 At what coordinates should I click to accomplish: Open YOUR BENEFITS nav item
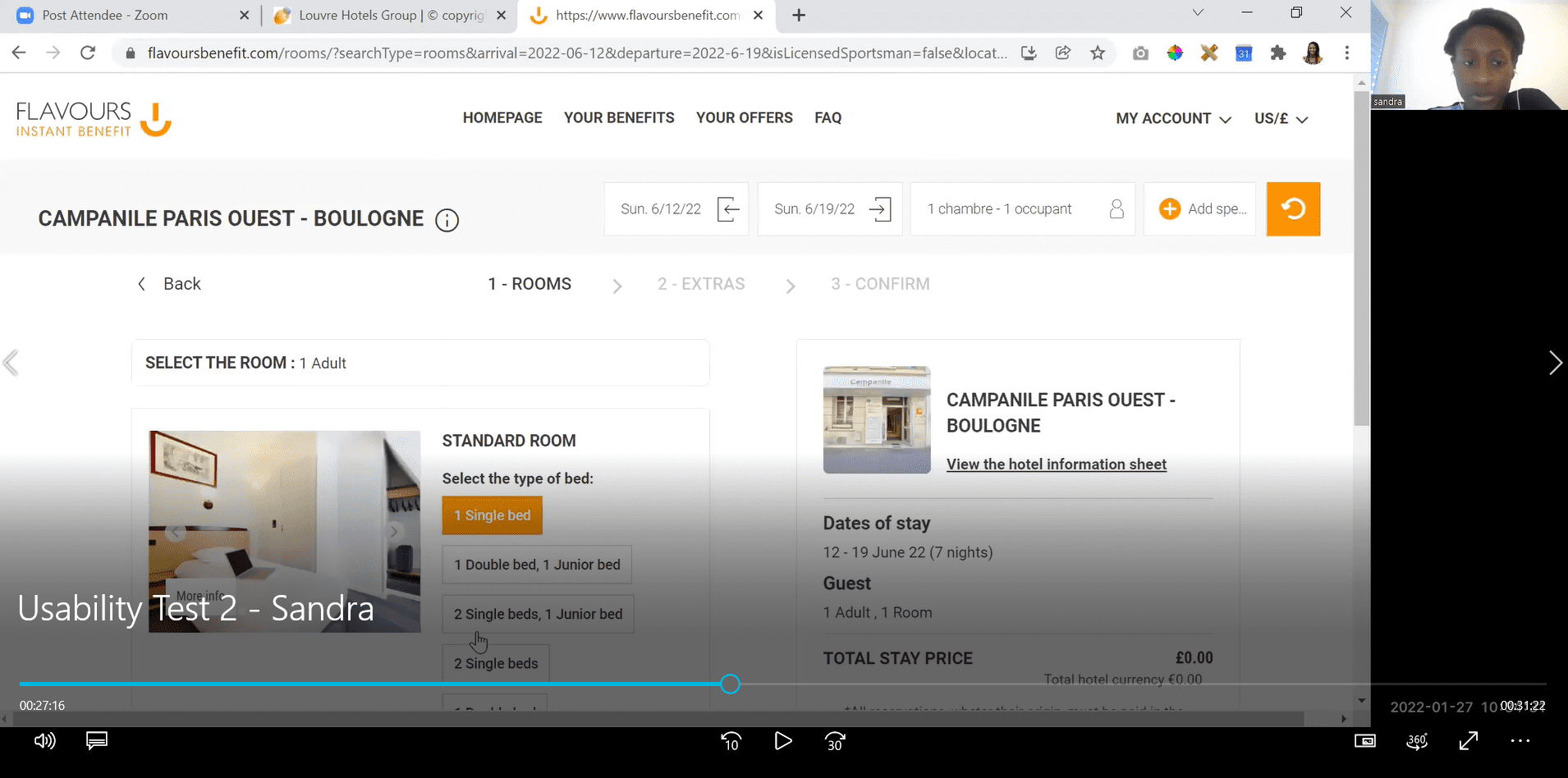(x=619, y=118)
